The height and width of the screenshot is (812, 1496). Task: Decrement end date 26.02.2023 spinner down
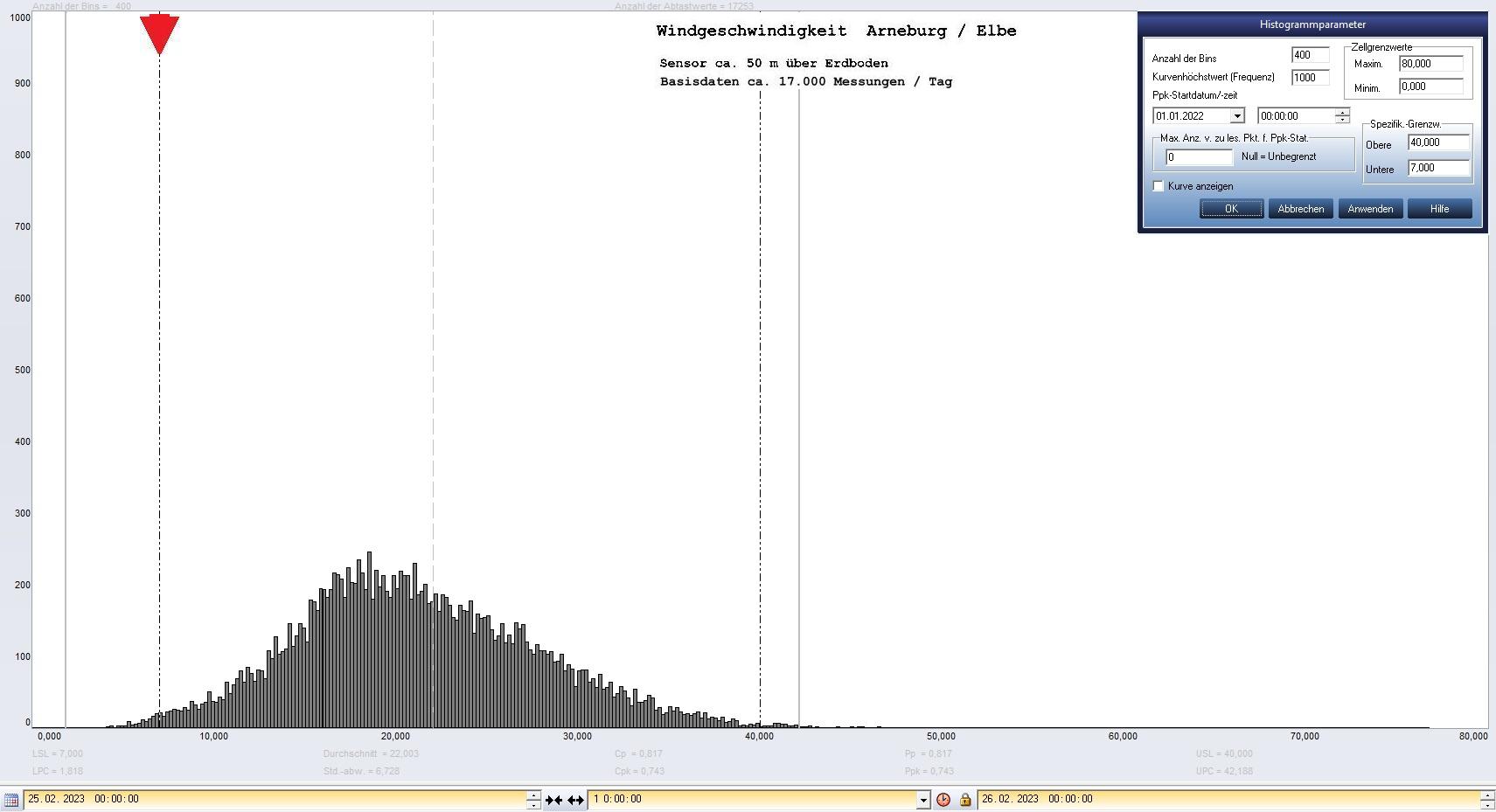coord(1487,804)
